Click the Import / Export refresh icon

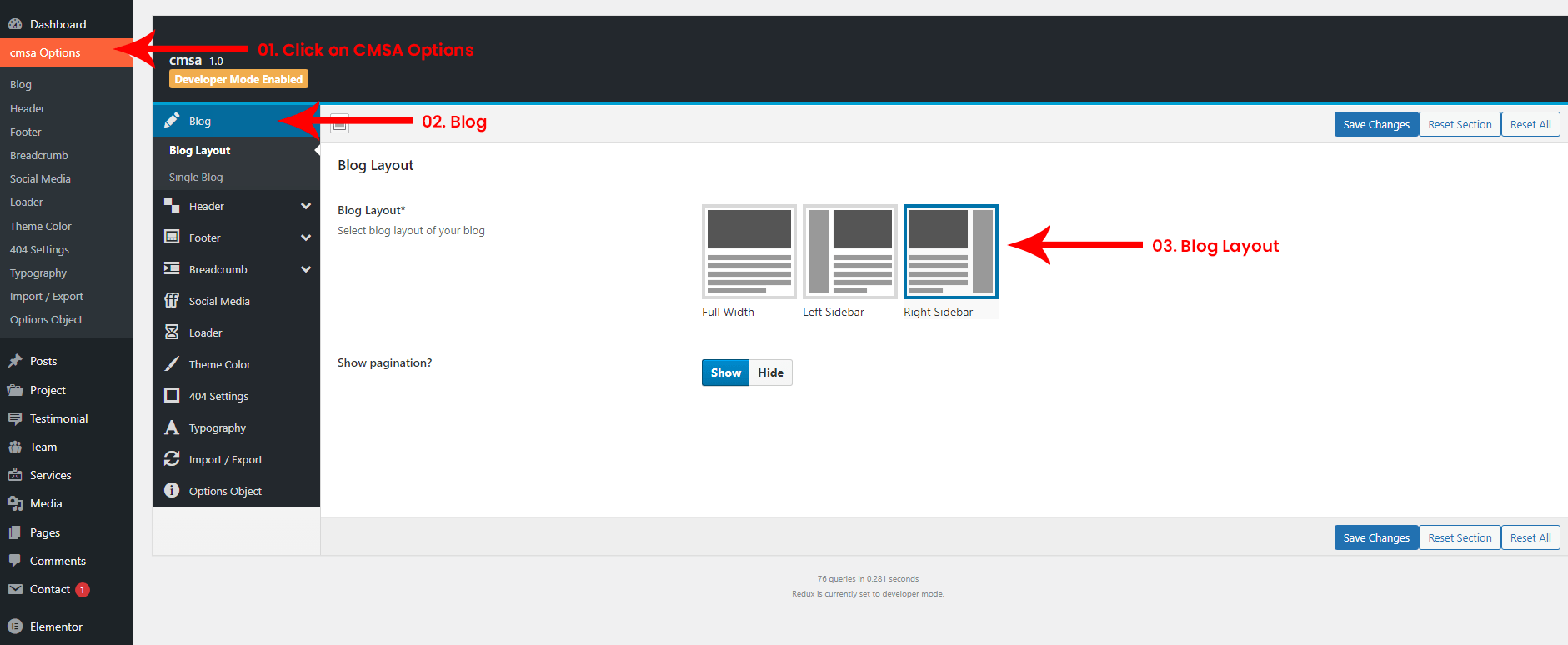click(x=172, y=459)
